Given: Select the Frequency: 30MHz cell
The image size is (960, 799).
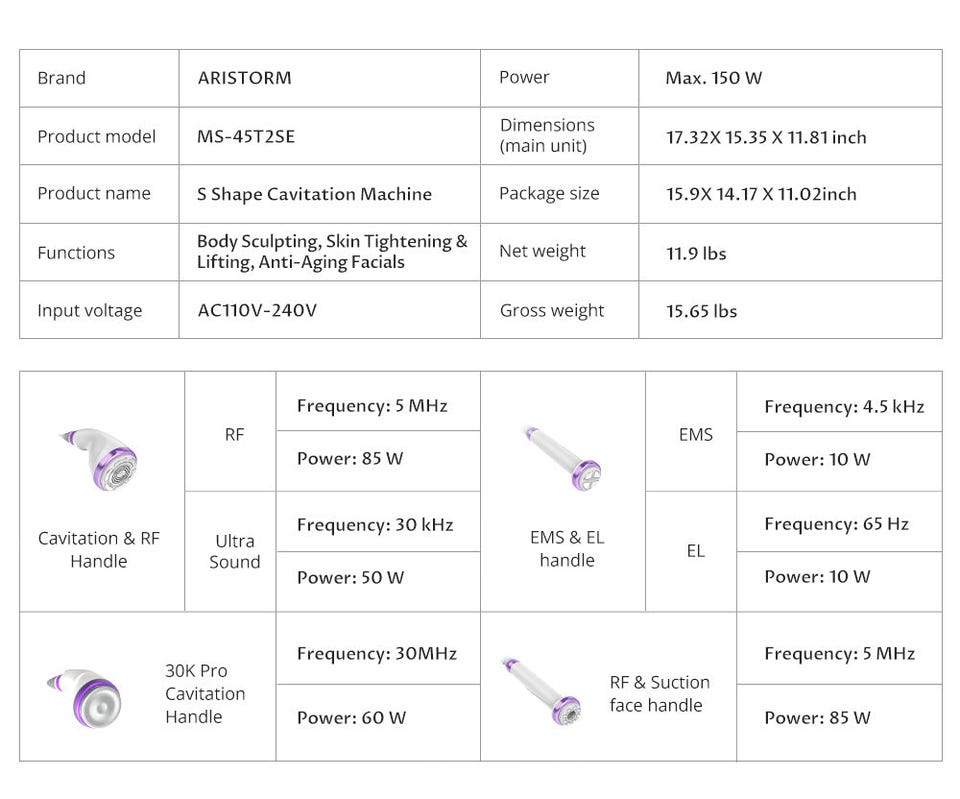Looking at the screenshot, I should tap(377, 653).
